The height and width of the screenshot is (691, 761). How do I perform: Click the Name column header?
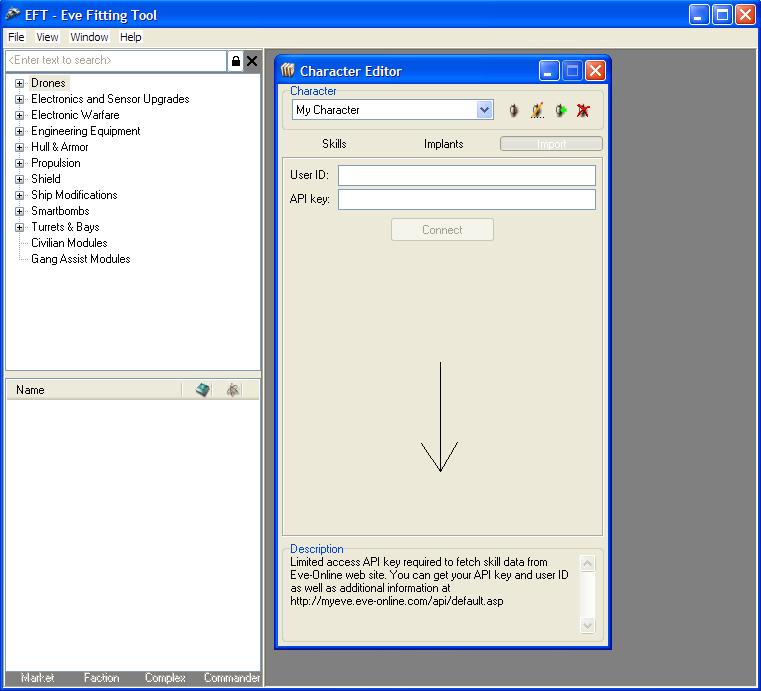click(x=93, y=390)
